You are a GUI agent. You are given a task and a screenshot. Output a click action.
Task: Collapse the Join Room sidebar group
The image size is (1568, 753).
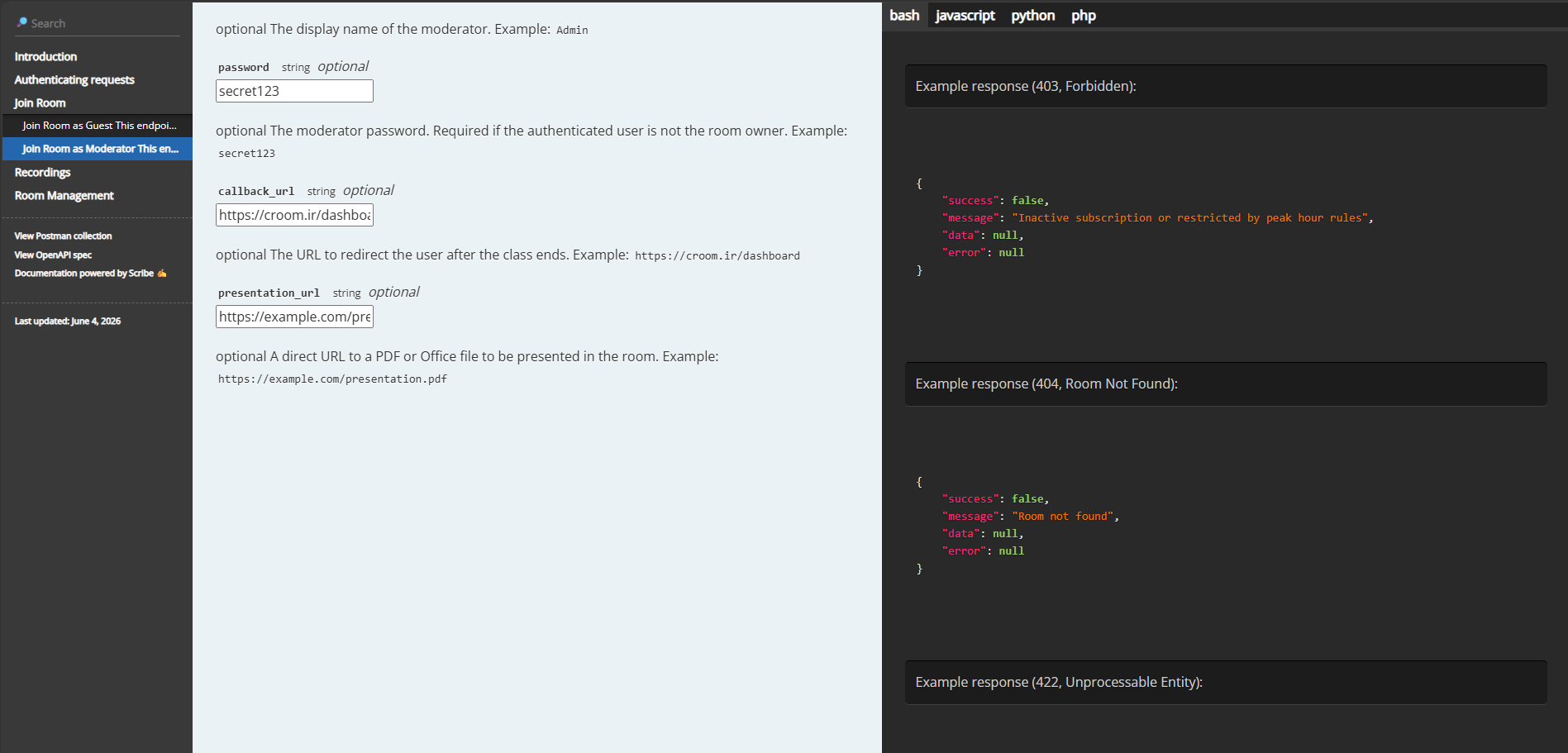[40, 103]
